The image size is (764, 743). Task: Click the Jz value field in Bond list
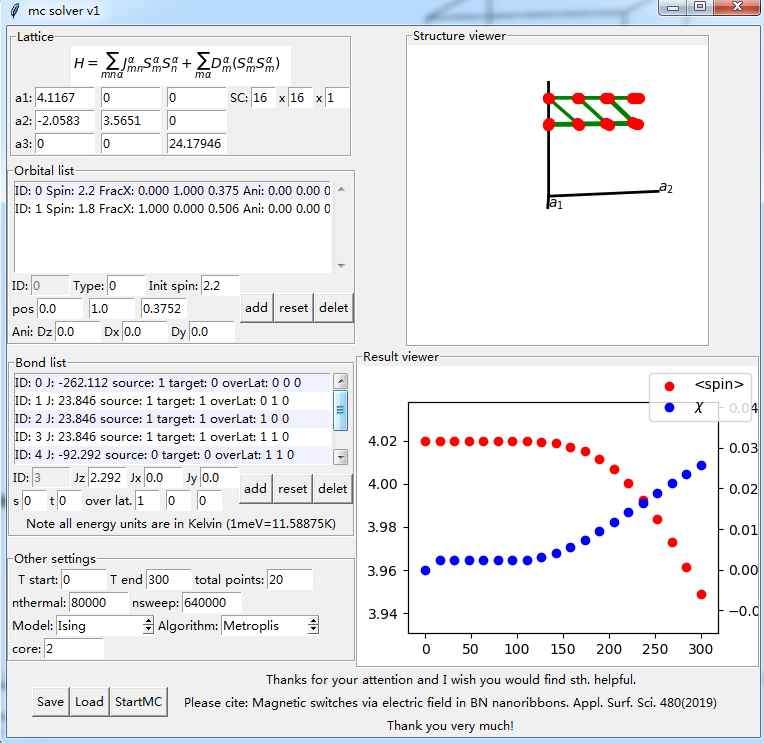107,478
